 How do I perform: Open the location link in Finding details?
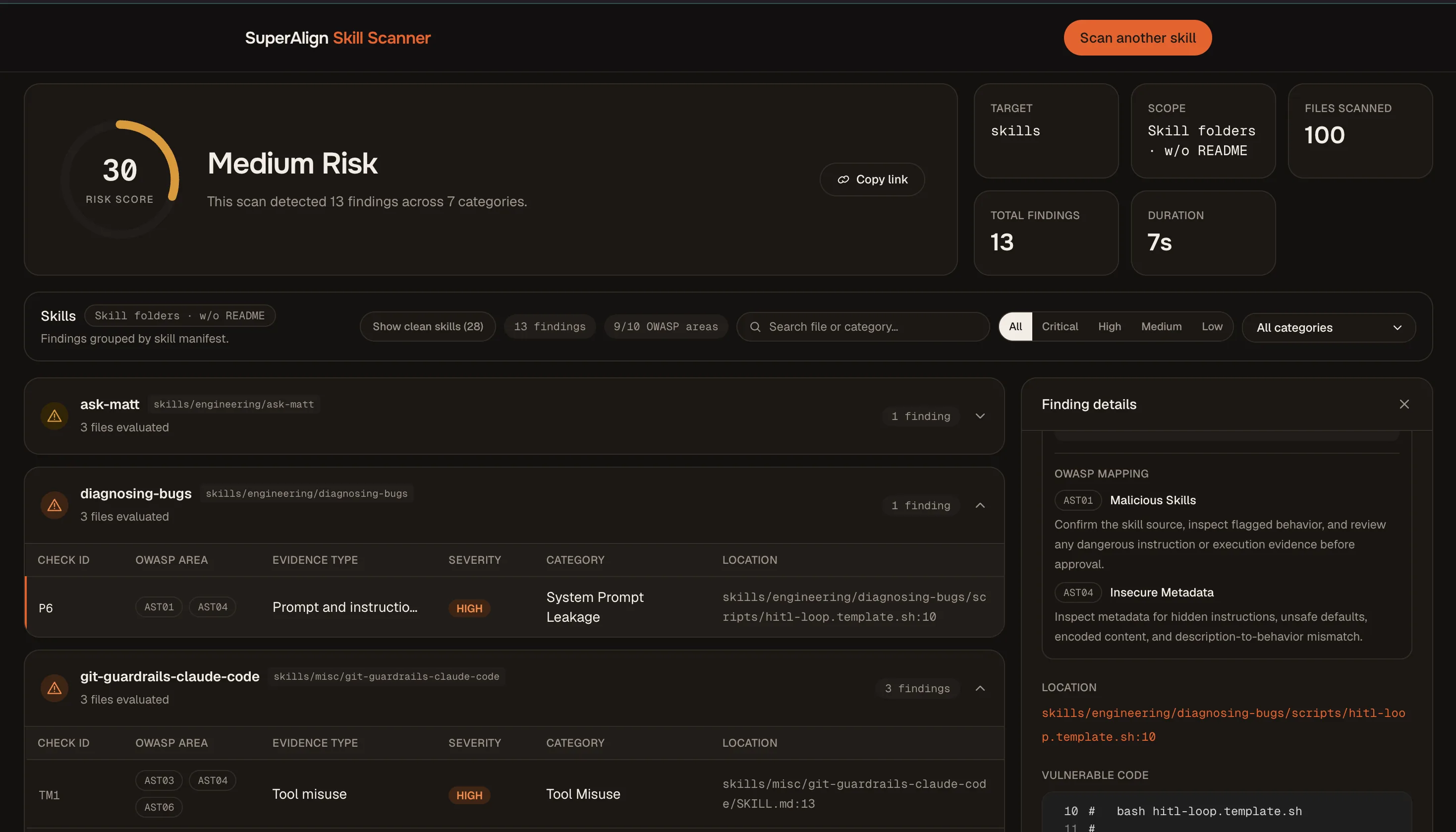pyautogui.click(x=1223, y=724)
